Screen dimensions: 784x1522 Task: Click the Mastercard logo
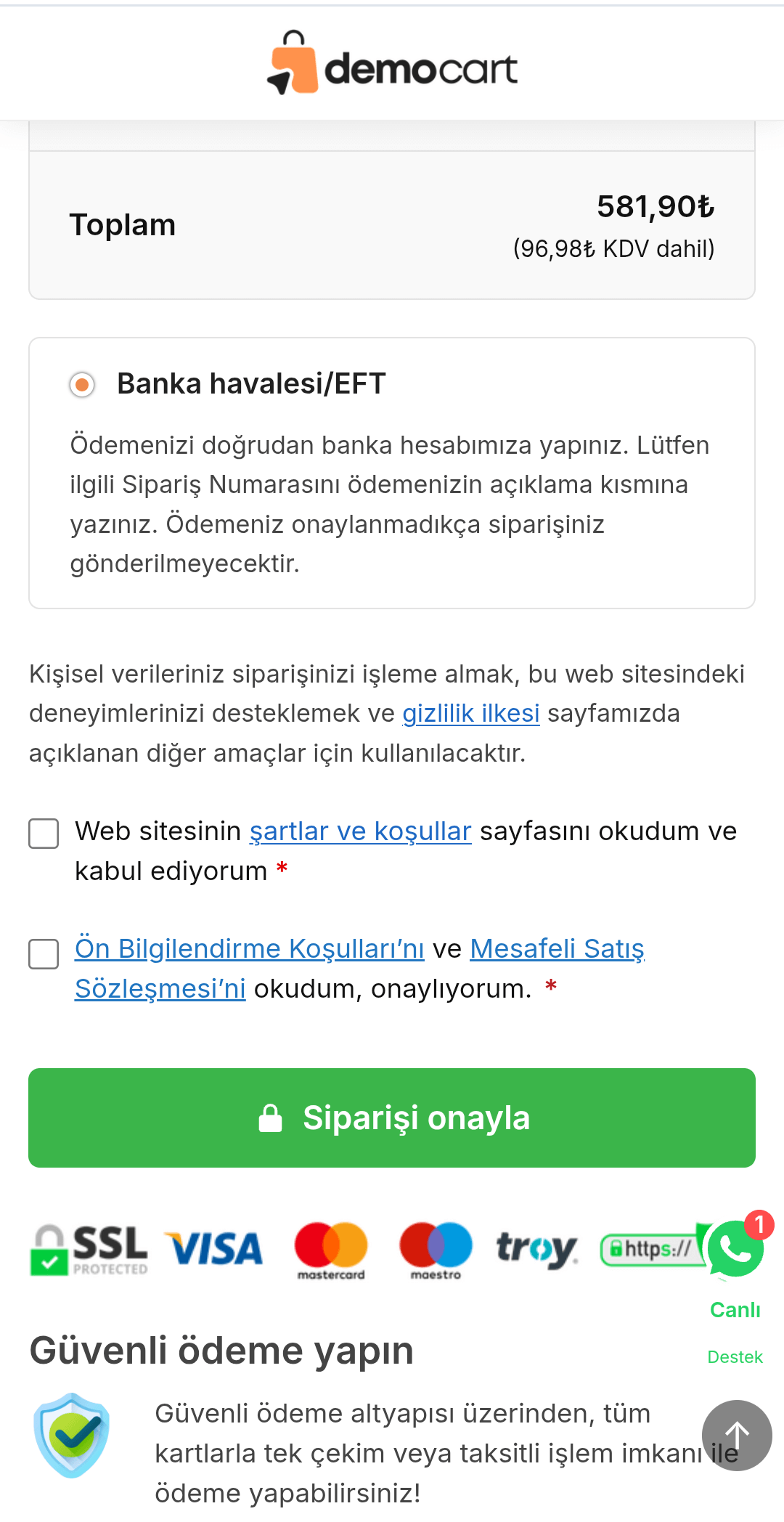(331, 1249)
